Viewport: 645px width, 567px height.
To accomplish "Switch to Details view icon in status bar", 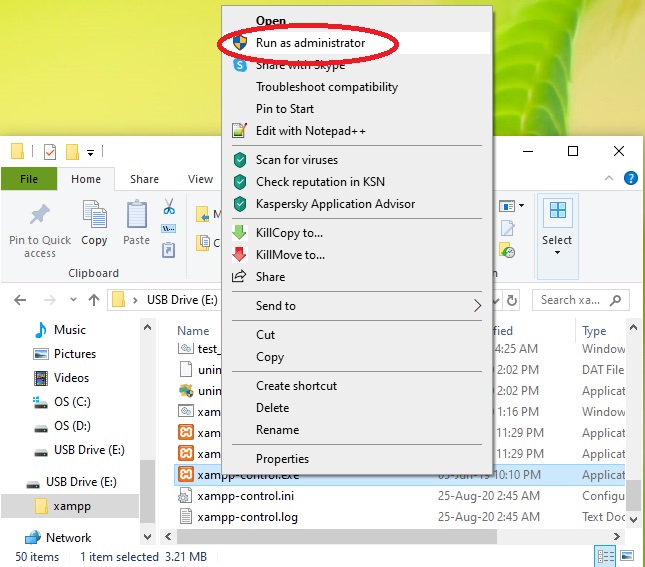I will click(605, 557).
